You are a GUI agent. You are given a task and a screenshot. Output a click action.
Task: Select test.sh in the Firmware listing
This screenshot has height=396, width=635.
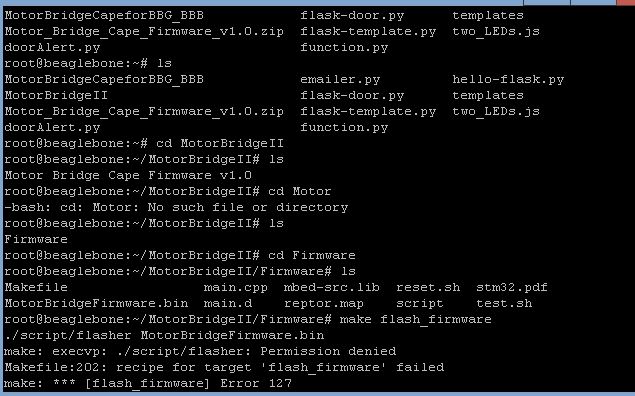point(504,303)
